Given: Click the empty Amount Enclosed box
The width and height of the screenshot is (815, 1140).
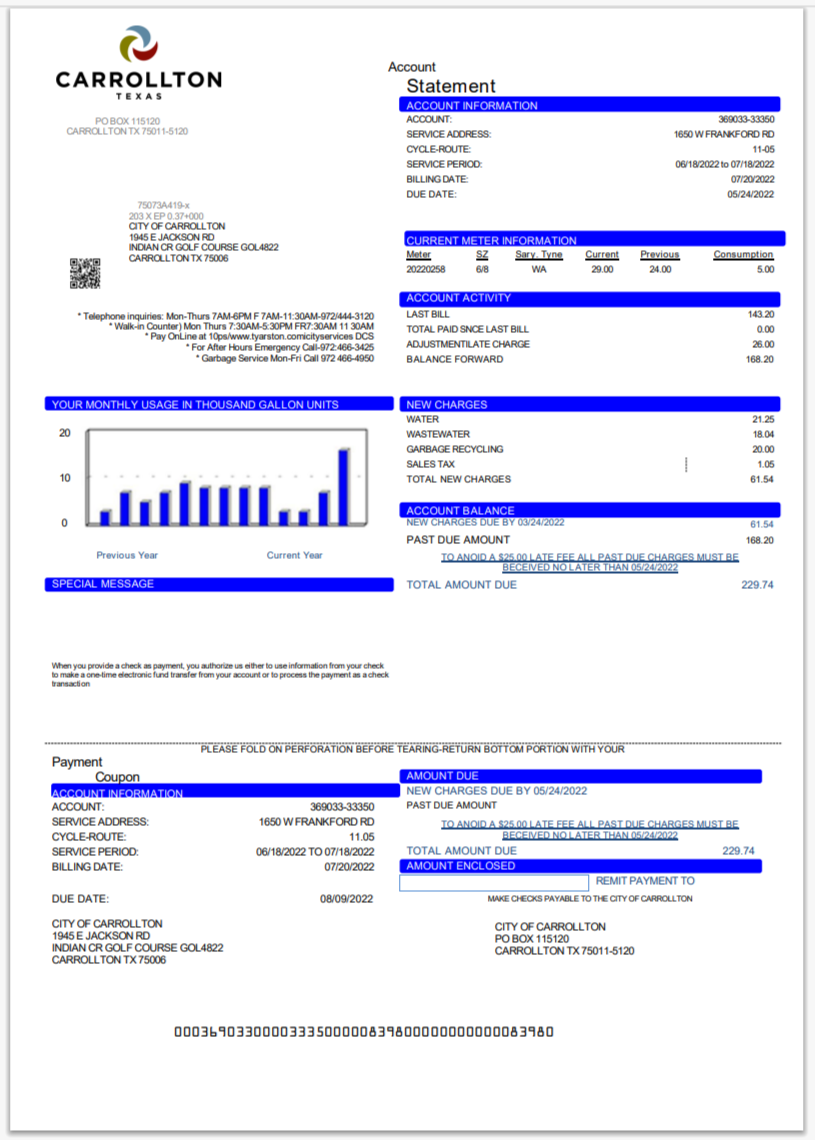Looking at the screenshot, I should (494, 883).
